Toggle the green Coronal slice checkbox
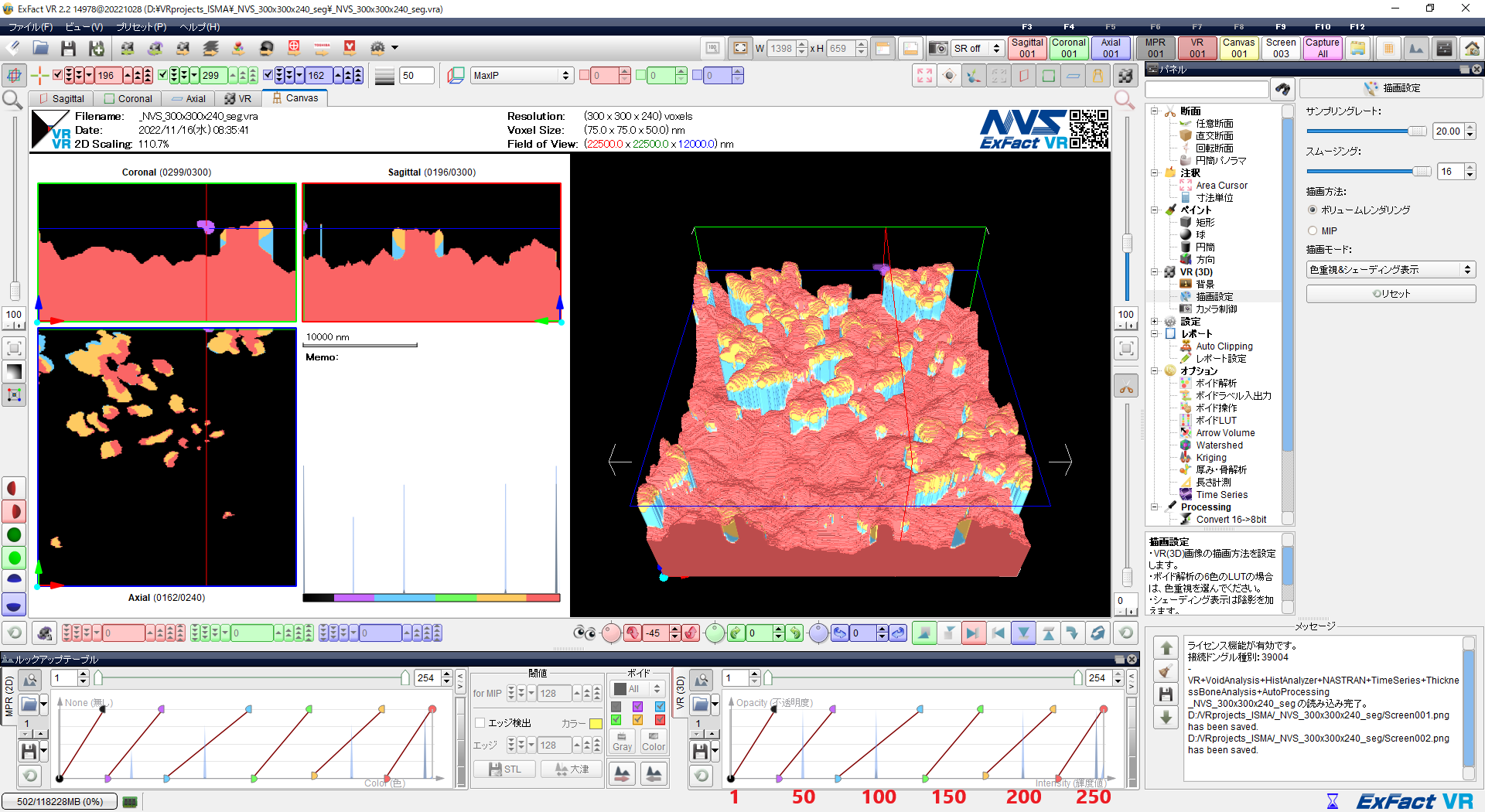This screenshot has height=812, width=1485. pyautogui.click(x=162, y=75)
